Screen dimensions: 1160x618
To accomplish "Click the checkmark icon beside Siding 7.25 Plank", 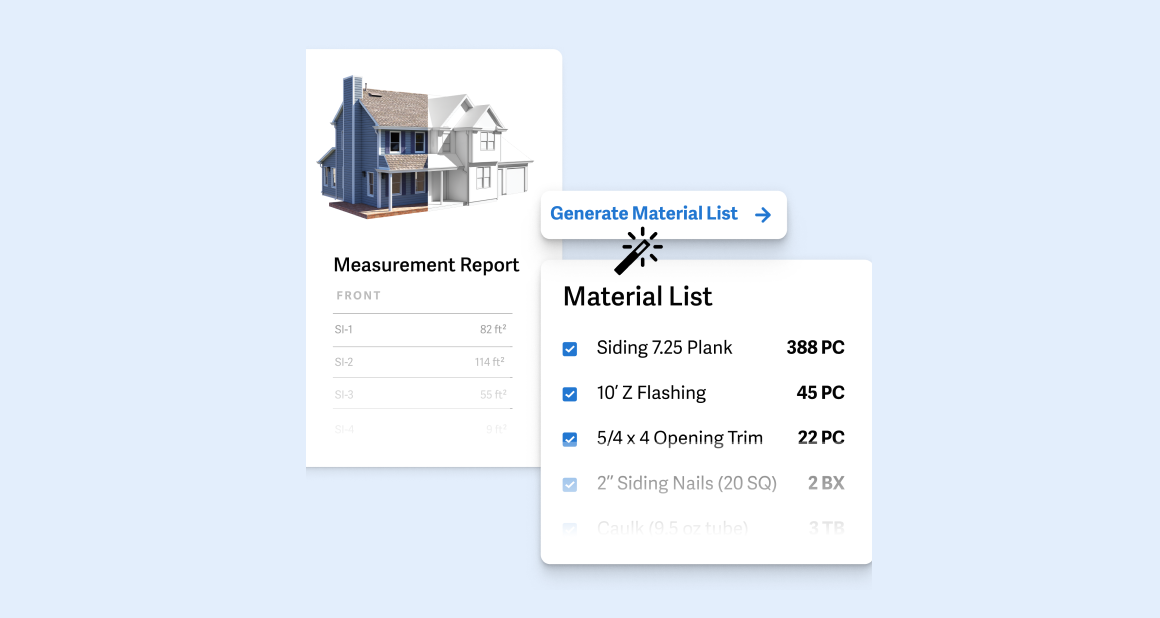I will [570, 348].
